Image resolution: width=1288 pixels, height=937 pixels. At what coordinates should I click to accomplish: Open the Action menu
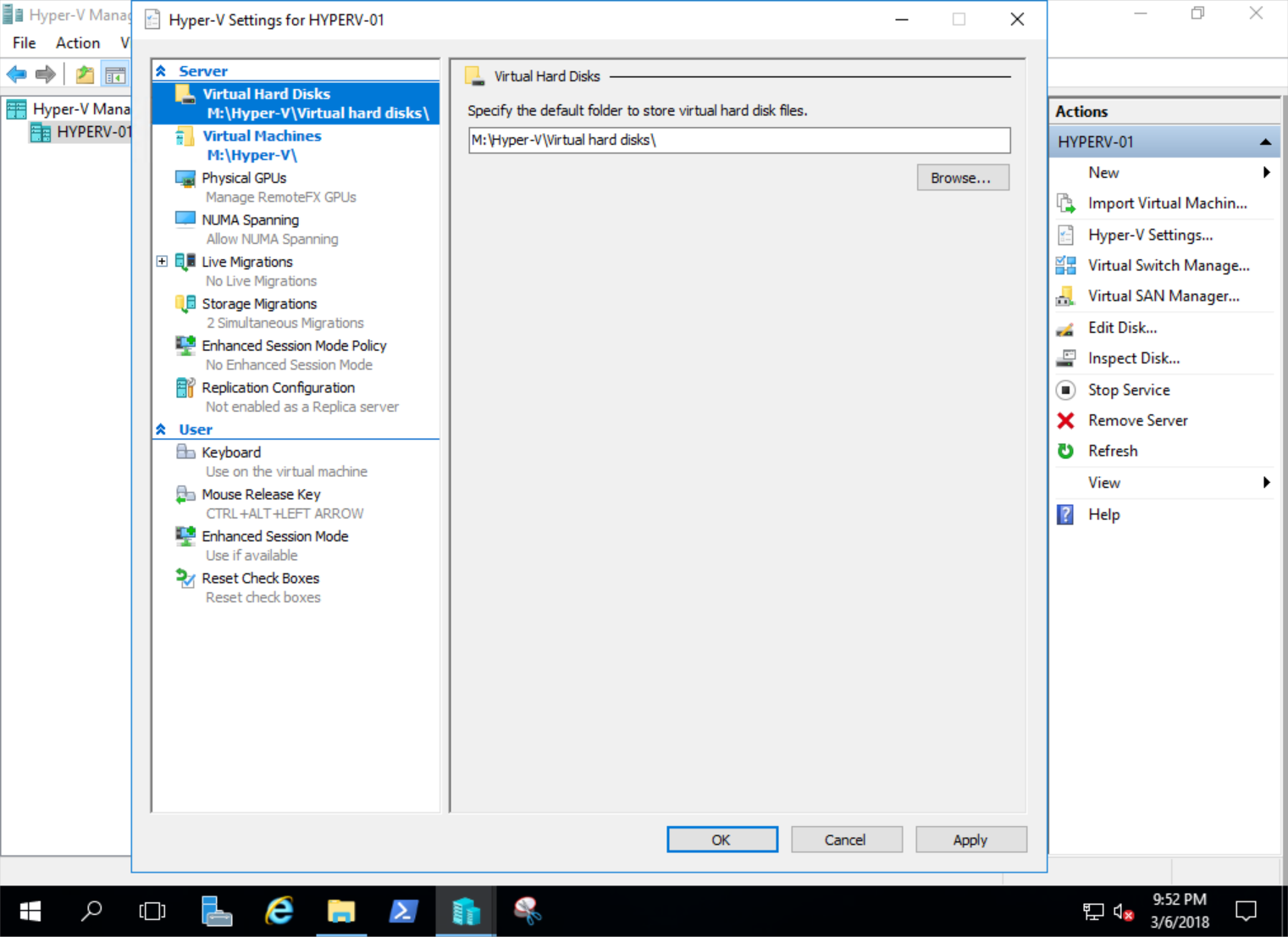[78, 42]
